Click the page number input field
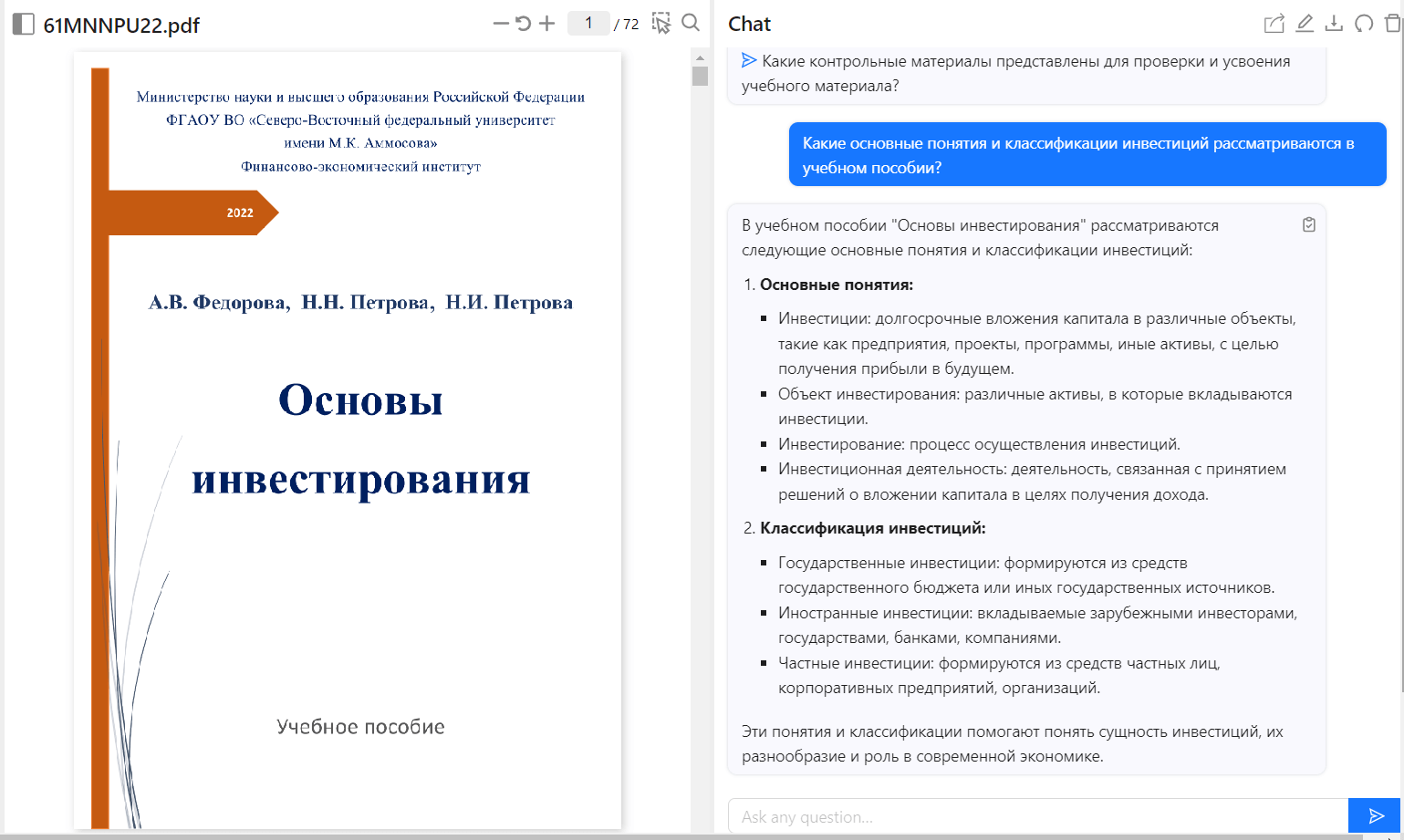The image size is (1404, 840). pyautogui.click(x=588, y=24)
